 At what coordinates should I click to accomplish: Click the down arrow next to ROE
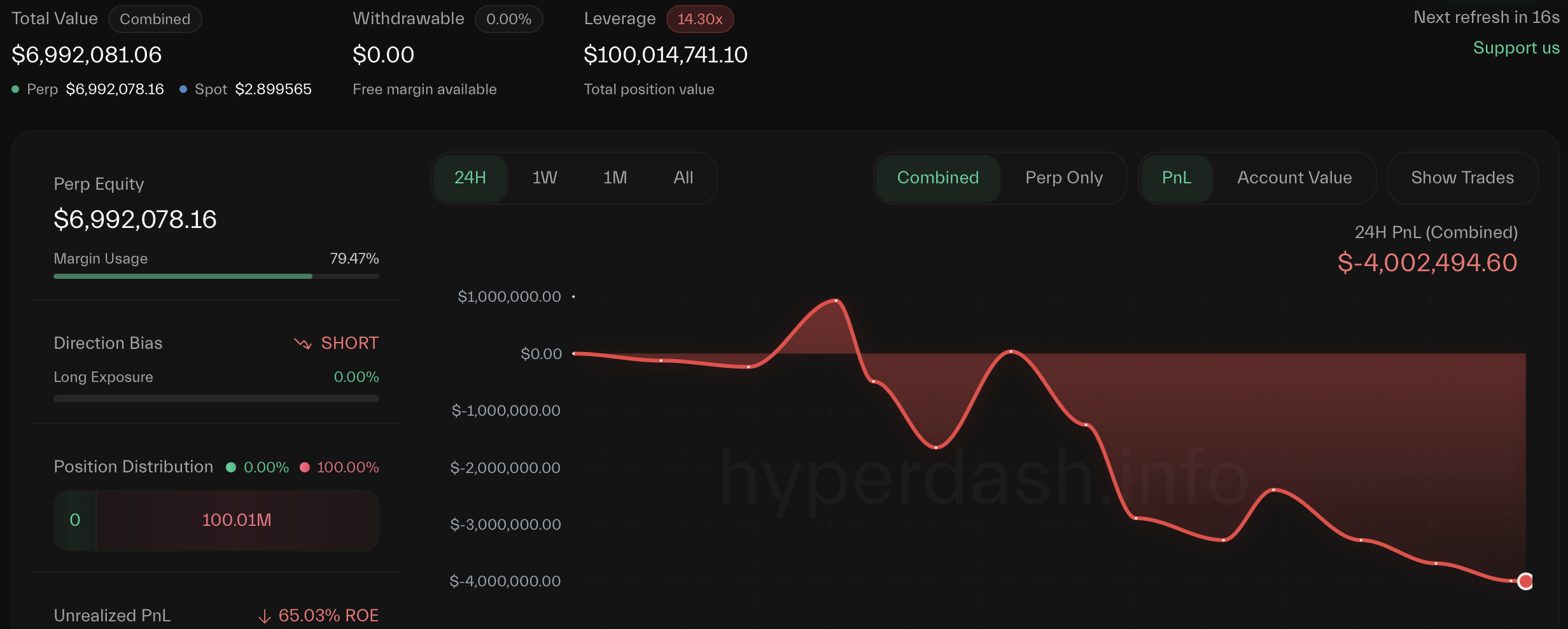coord(265,616)
